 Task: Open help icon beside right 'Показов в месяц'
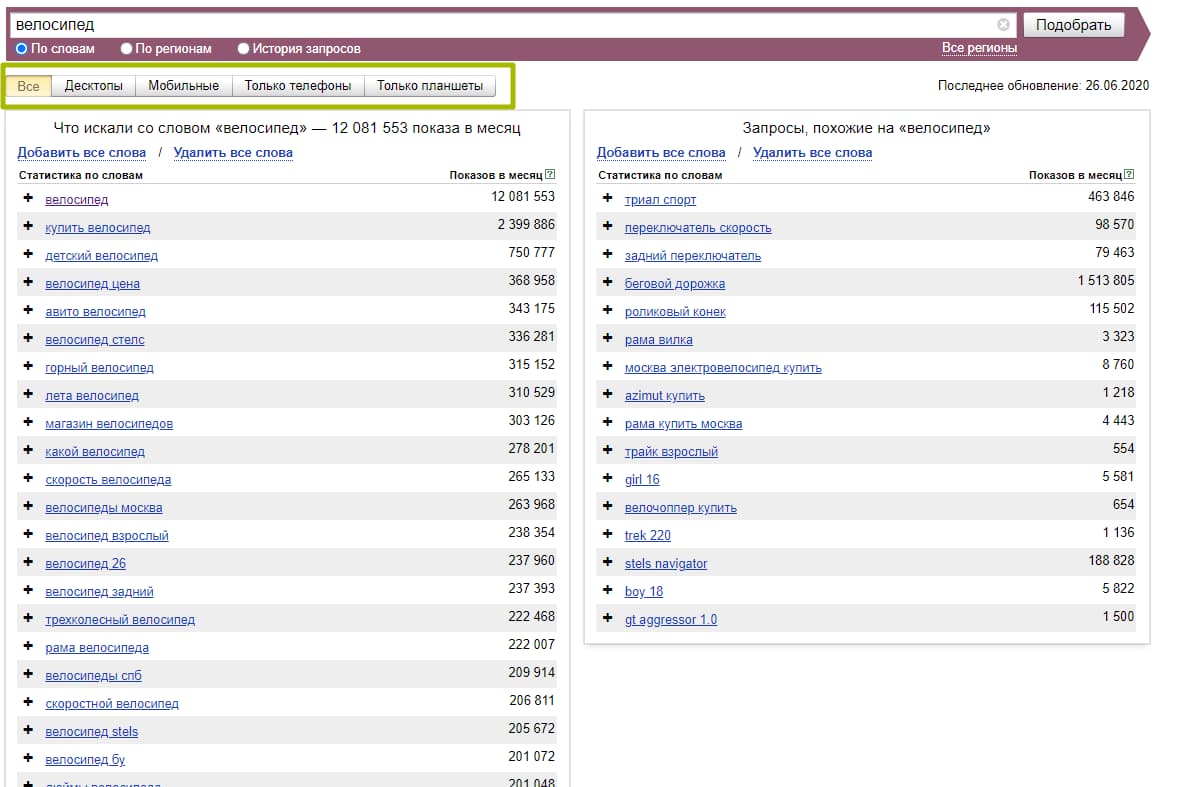[1129, 175]
